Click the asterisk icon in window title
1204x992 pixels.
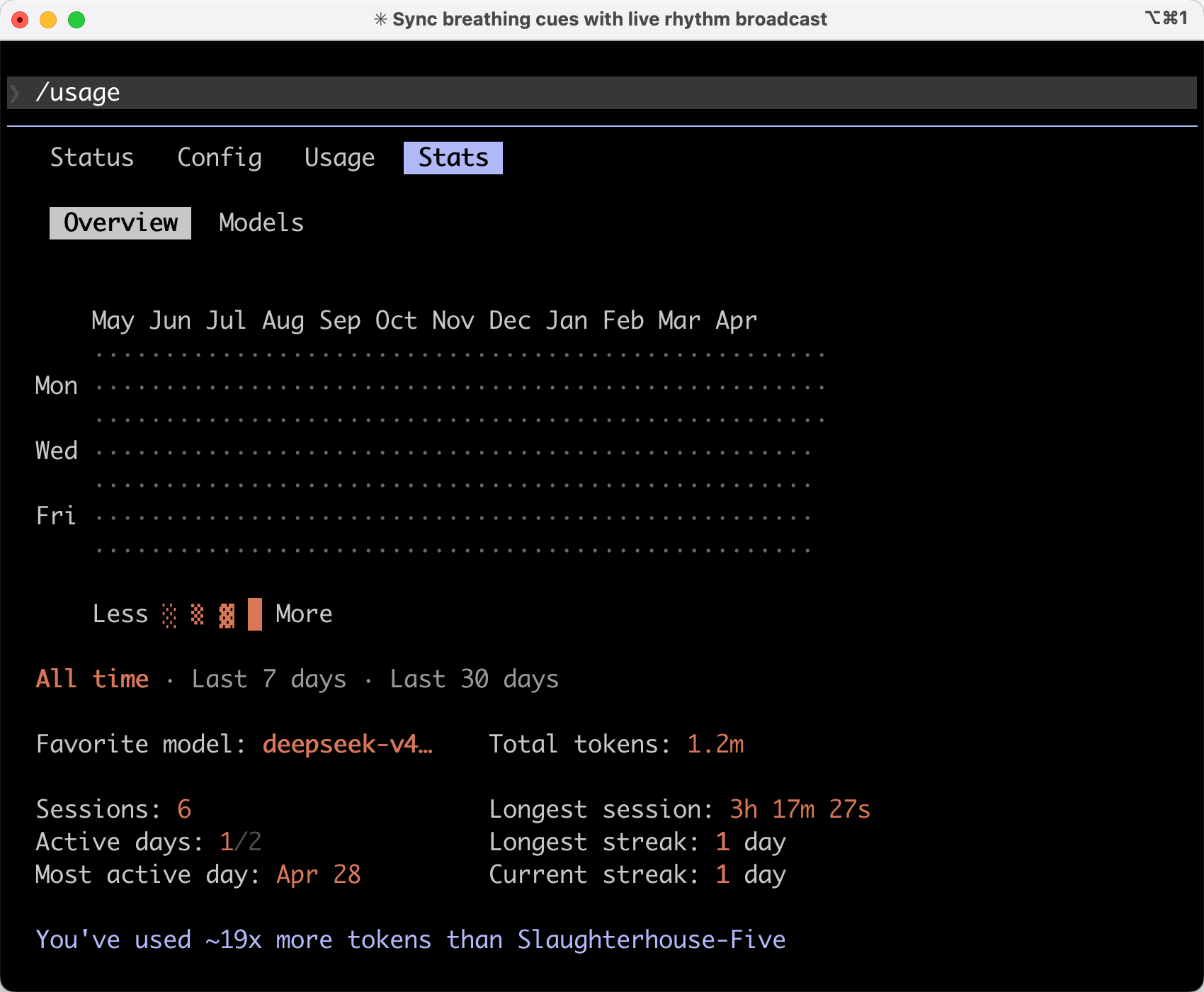point(380,19)
